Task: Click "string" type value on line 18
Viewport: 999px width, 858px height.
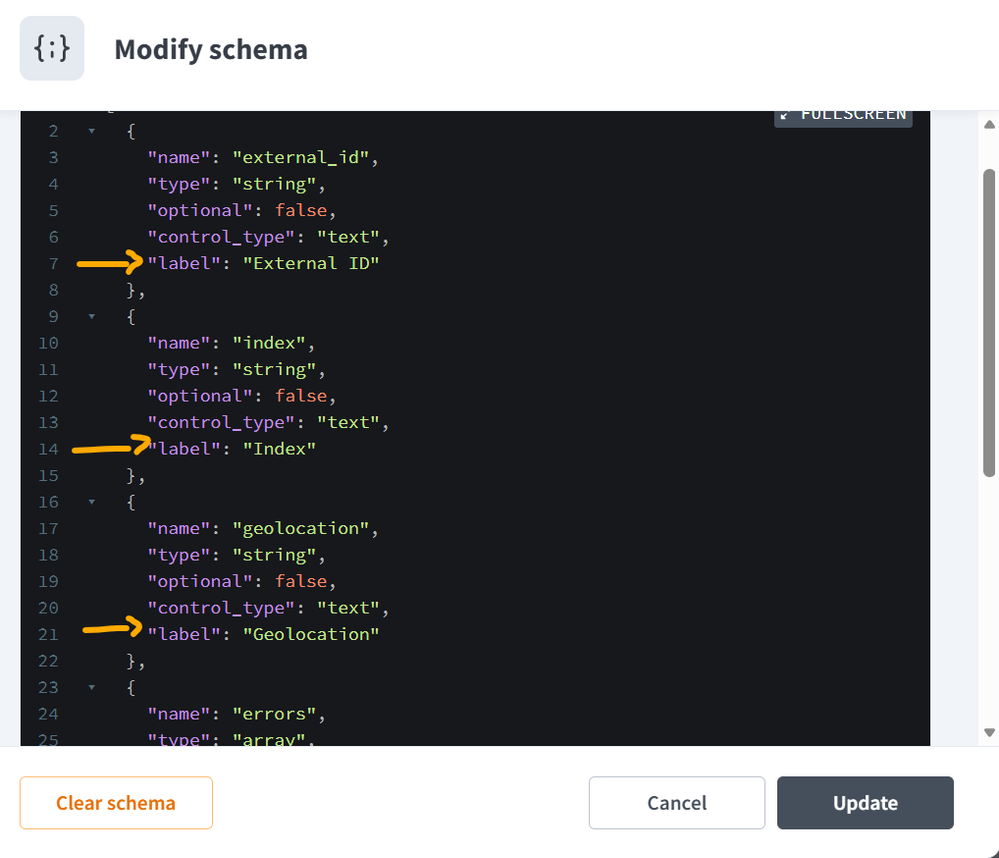Action: pos(274,555)
